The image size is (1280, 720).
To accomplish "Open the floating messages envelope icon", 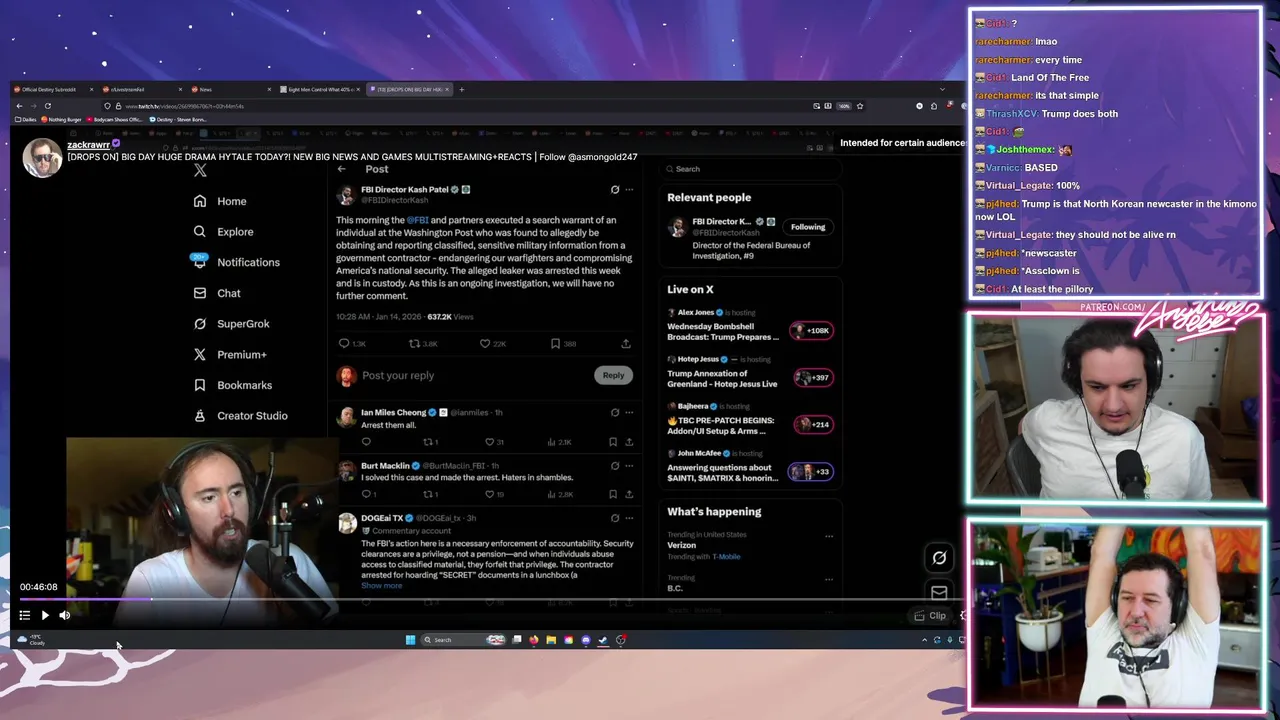I will [x=939, y=593].
